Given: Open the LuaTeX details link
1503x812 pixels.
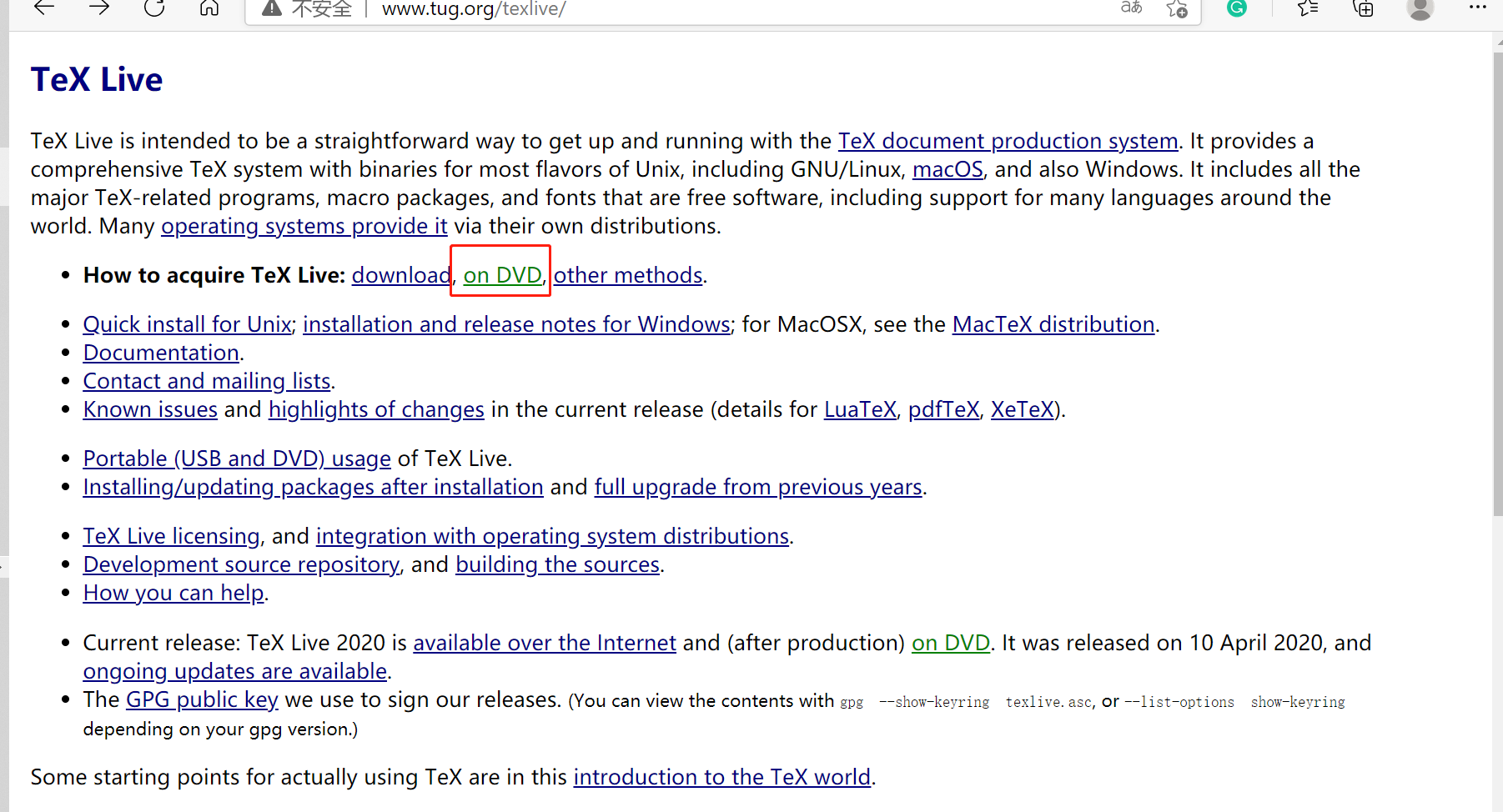Looking at the screenshot, I should (860, 409).
